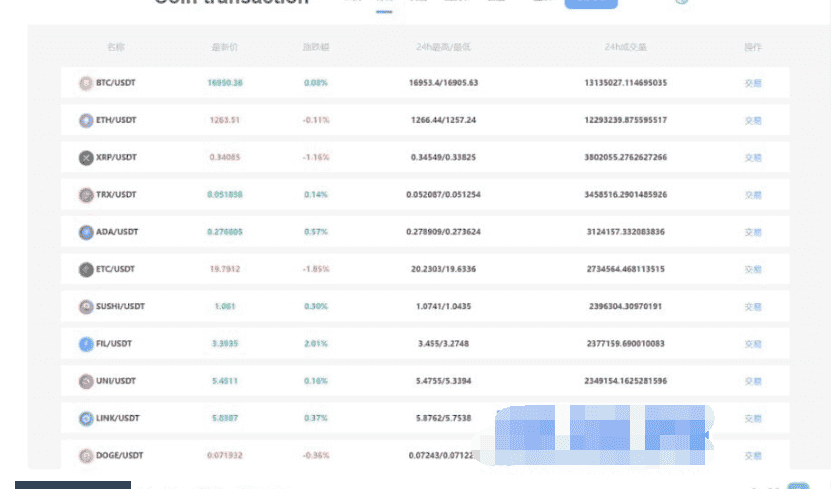Select the XRP/USDT pair name
The image size is (840, 489).
point(116,157)
